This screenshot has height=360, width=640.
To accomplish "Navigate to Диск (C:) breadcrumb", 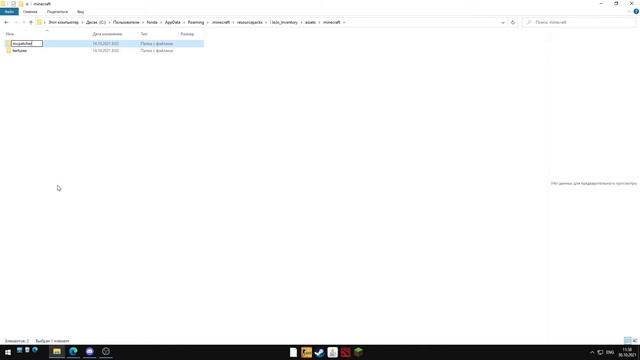I will [96, 22].
